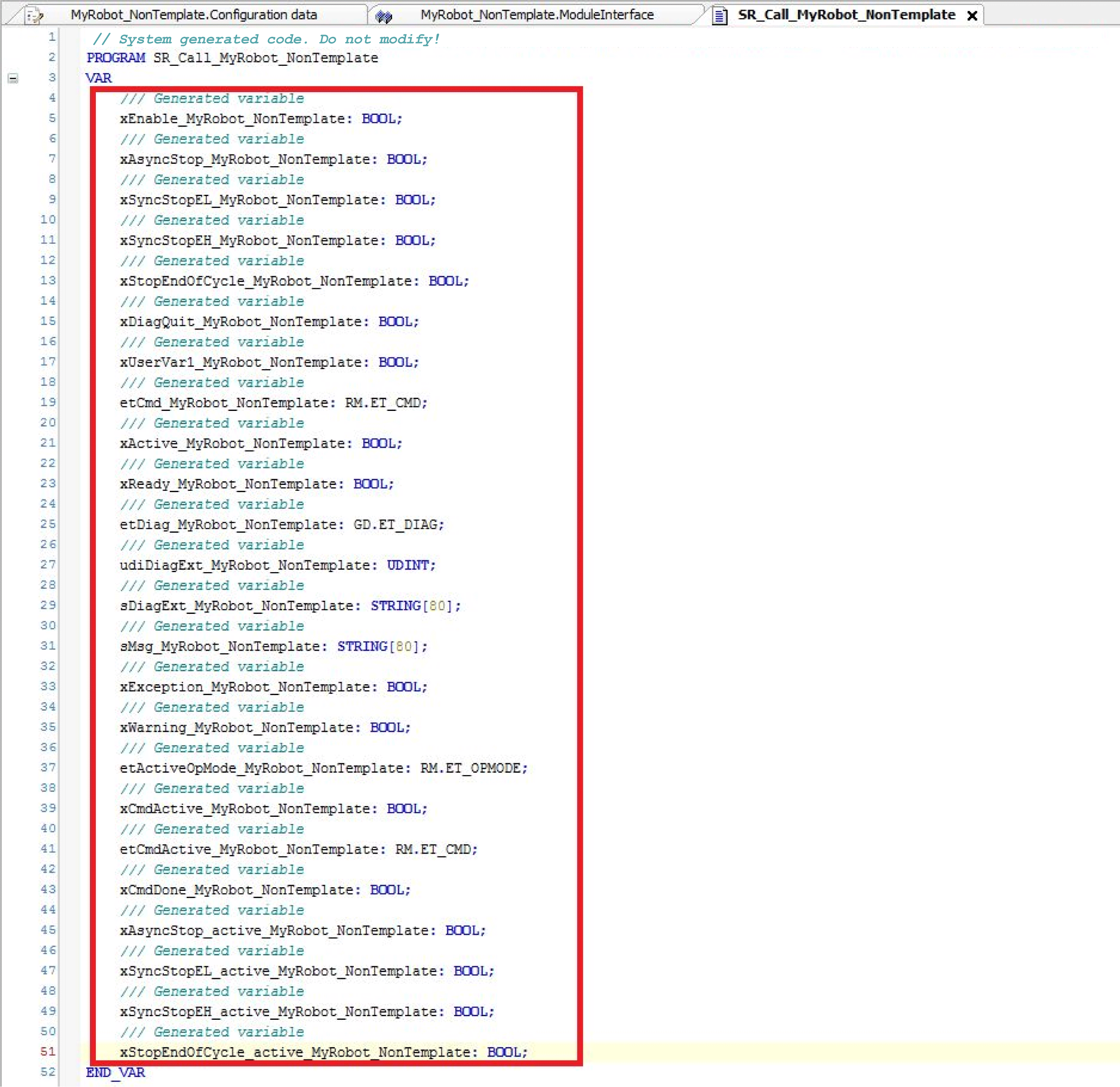This screenshot has height=1087, width=1120.
Task: Select the SR_Call_MyRobot_NonTemplate tab
Action: (x=846, y=15)
